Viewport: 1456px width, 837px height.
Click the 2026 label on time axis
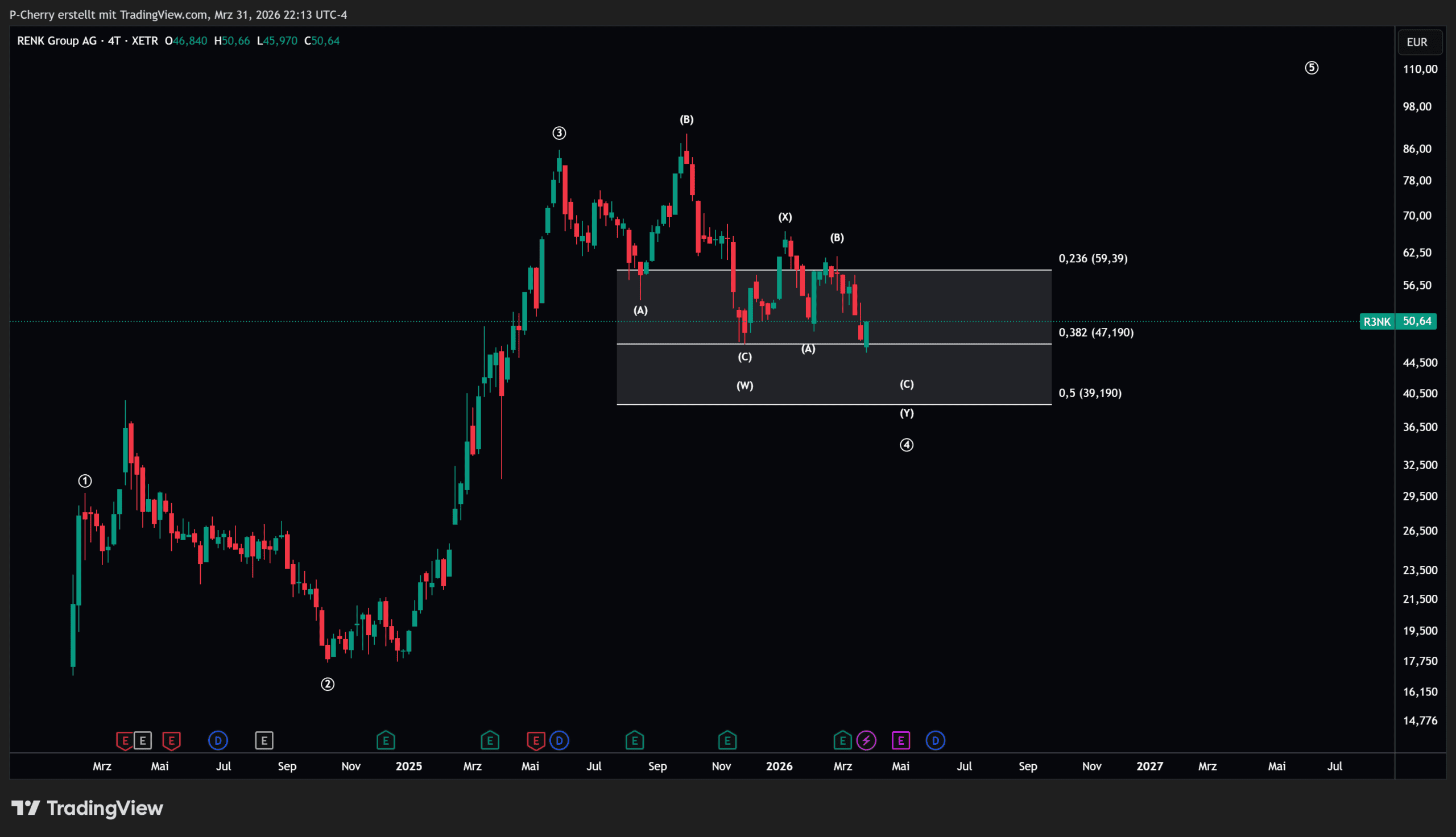(779, 766)
